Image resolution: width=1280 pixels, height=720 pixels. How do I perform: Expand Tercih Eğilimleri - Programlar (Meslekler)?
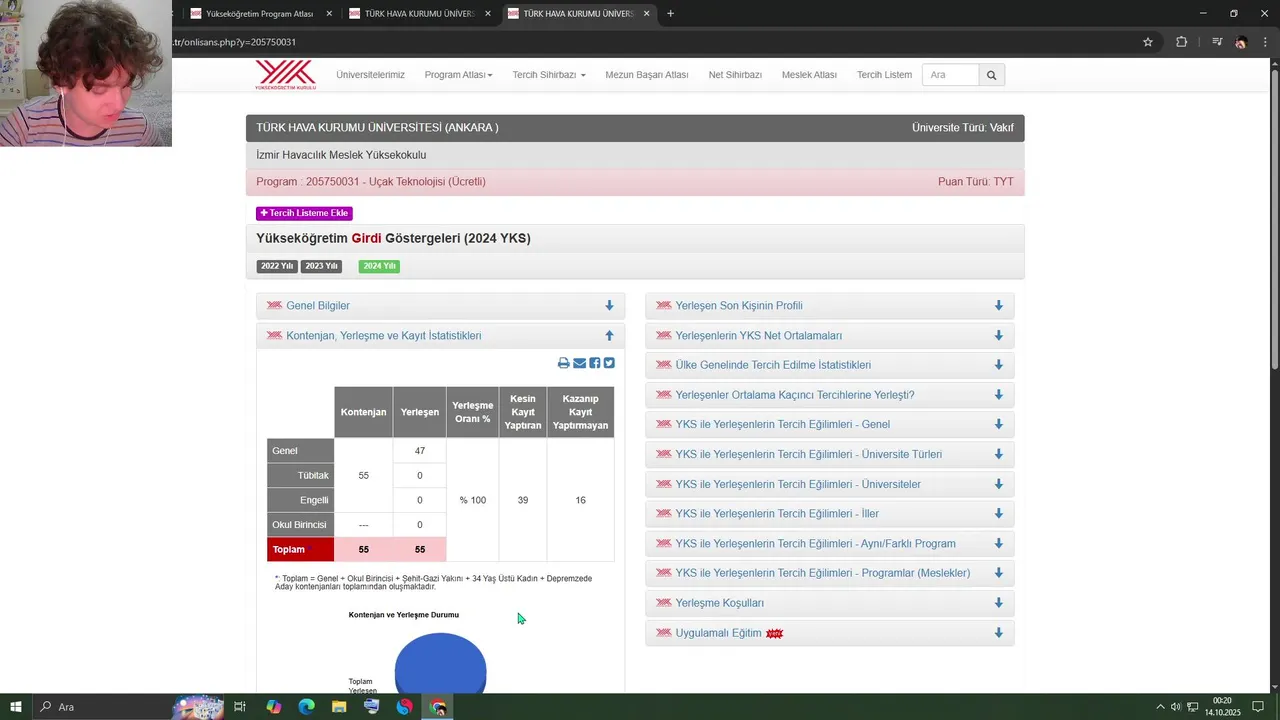(x=829, y=573)
